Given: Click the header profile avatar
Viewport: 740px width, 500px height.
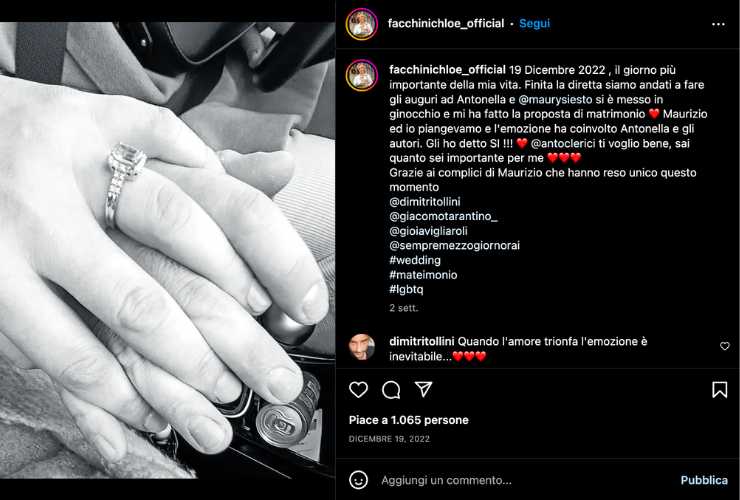Looking at the screenshot, I should click(x=362, y=24).
